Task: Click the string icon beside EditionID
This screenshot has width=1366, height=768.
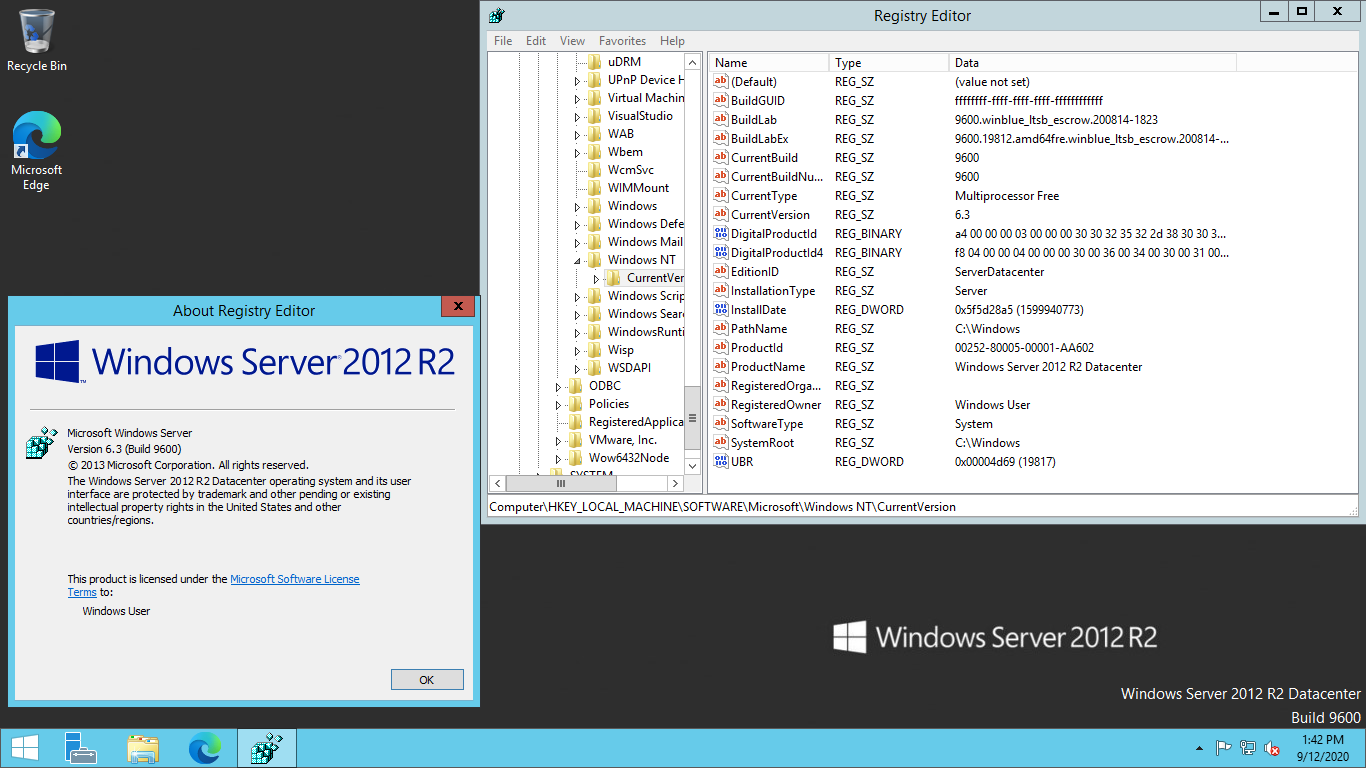Action: click(x=720, y=271)
